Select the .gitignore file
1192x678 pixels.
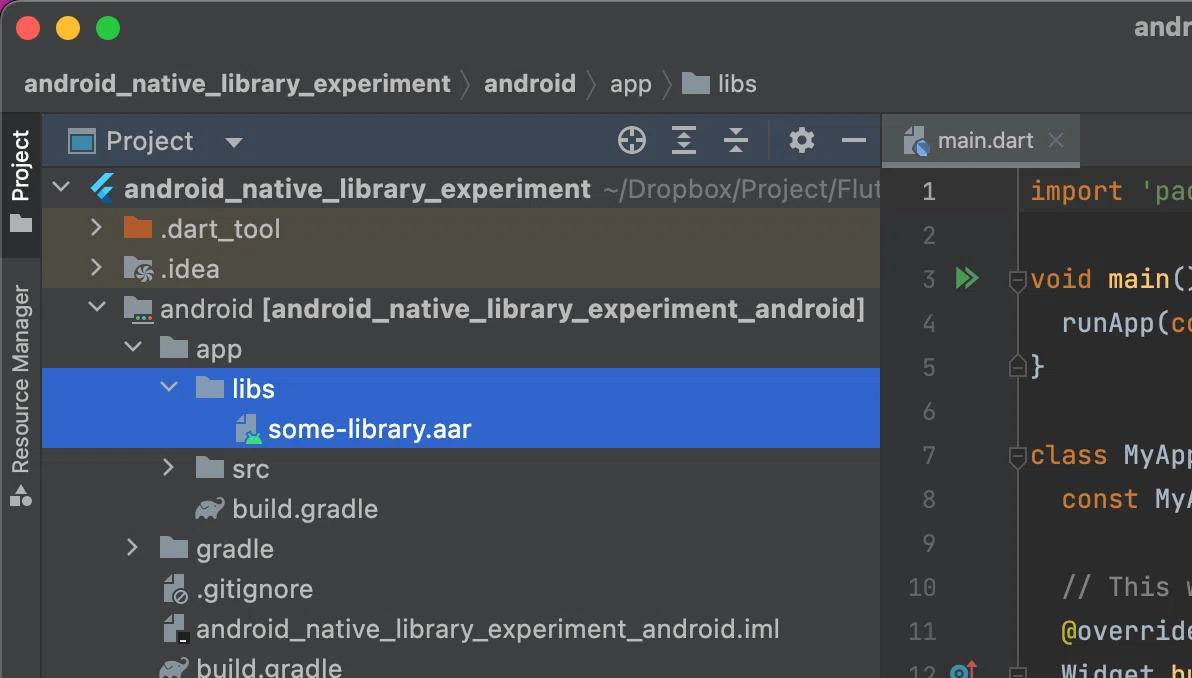pyautogui.click(x=254, y=589)
